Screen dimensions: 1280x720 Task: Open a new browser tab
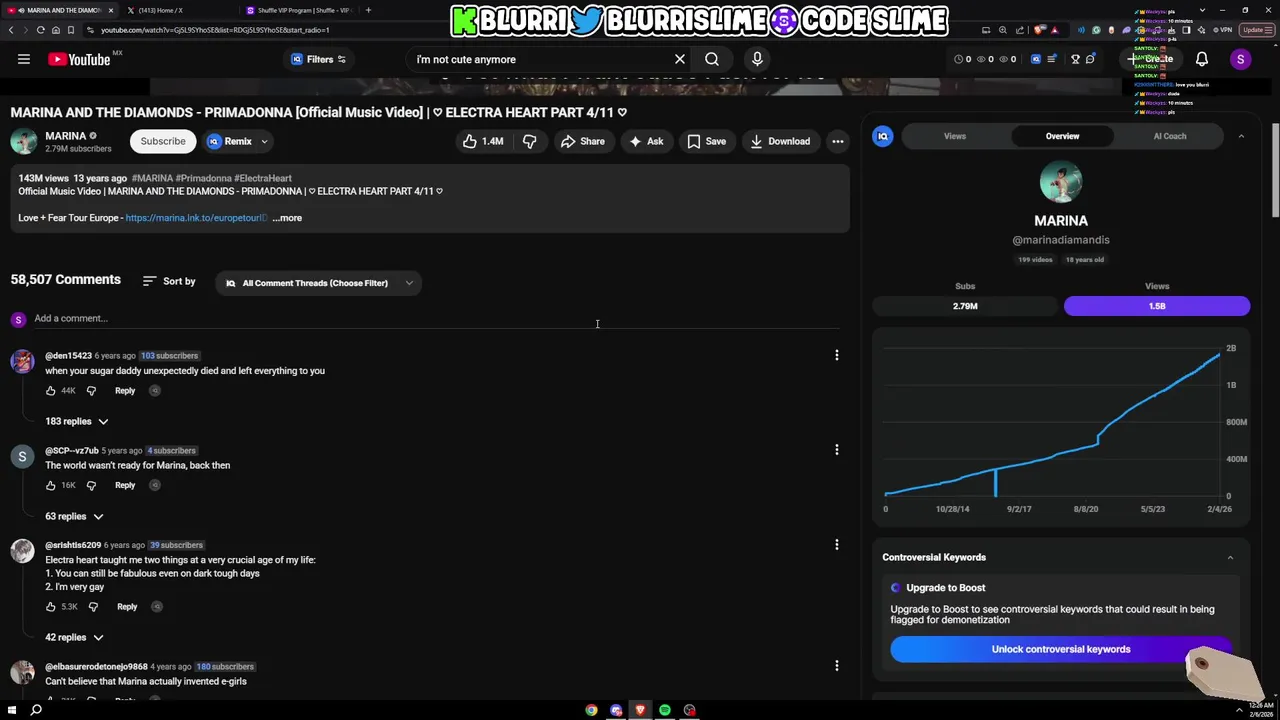pos(368,10)
